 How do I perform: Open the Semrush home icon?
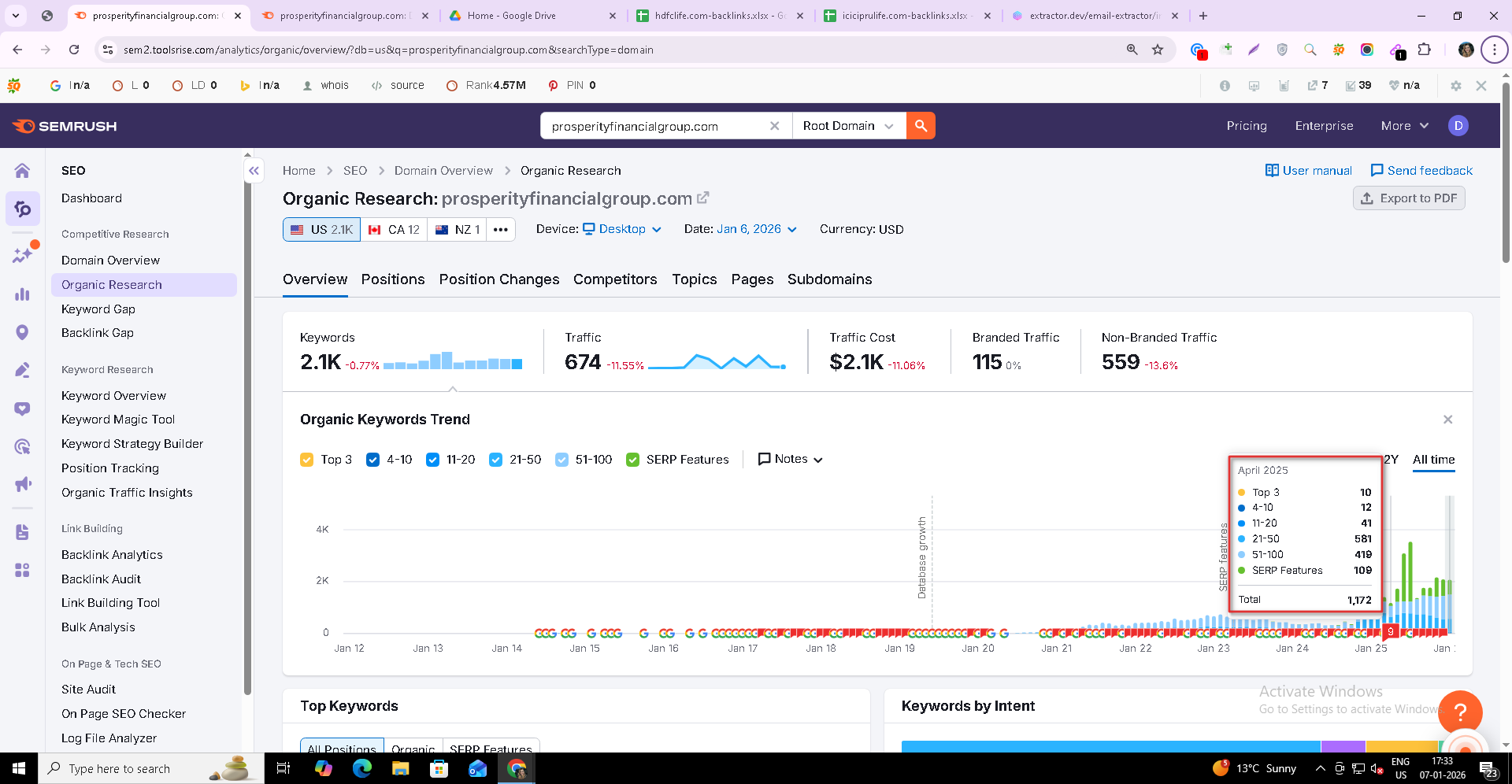22,171
